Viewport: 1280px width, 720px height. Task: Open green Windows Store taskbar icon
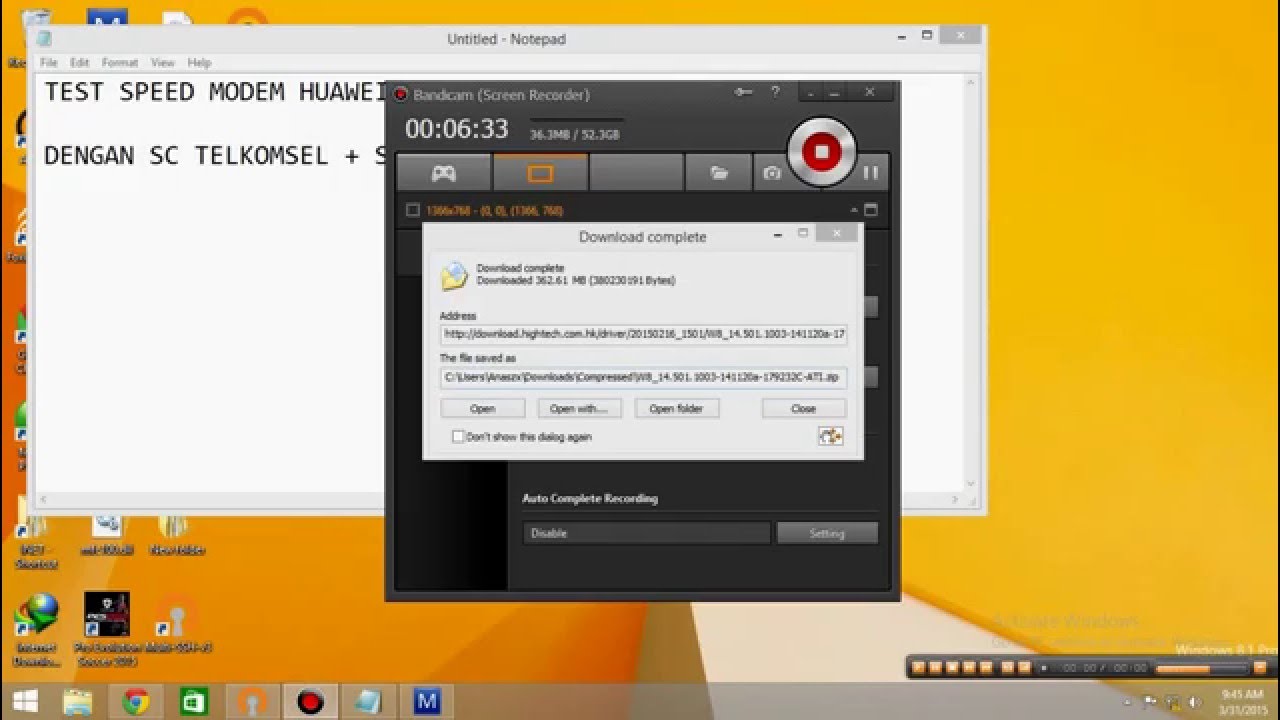pos(193,701)
